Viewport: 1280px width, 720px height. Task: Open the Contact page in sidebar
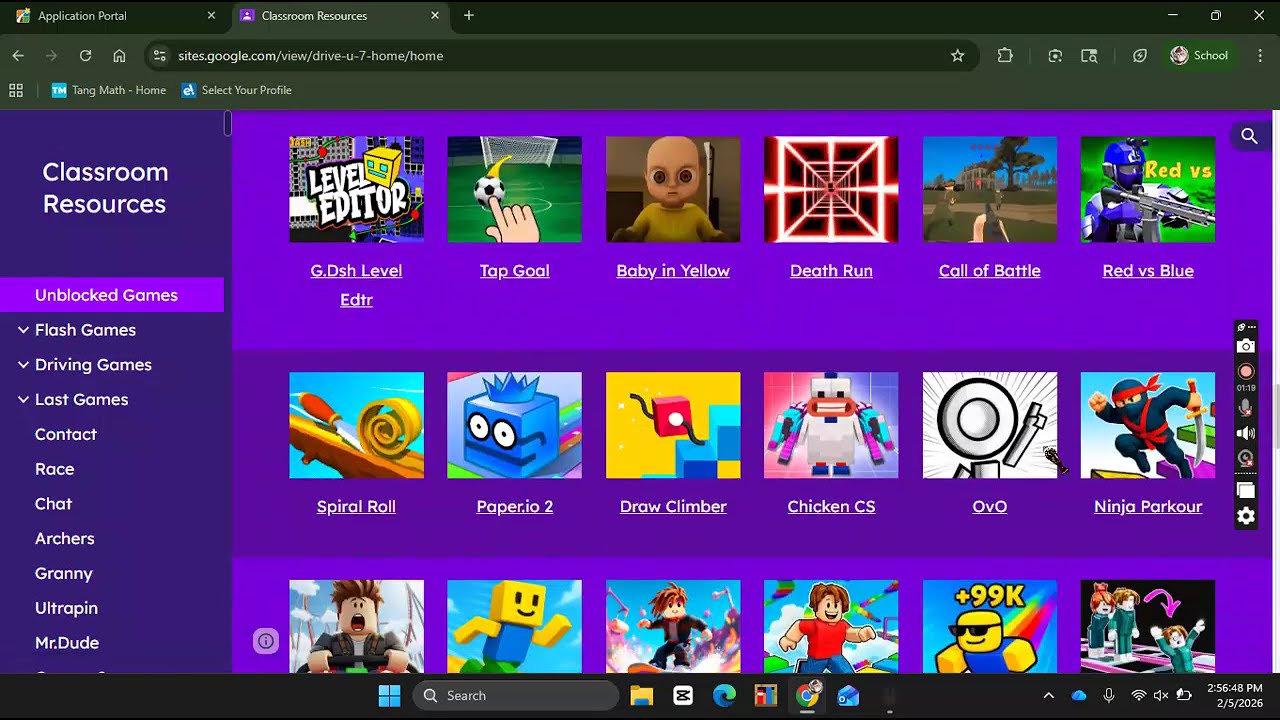click(66, 434)
